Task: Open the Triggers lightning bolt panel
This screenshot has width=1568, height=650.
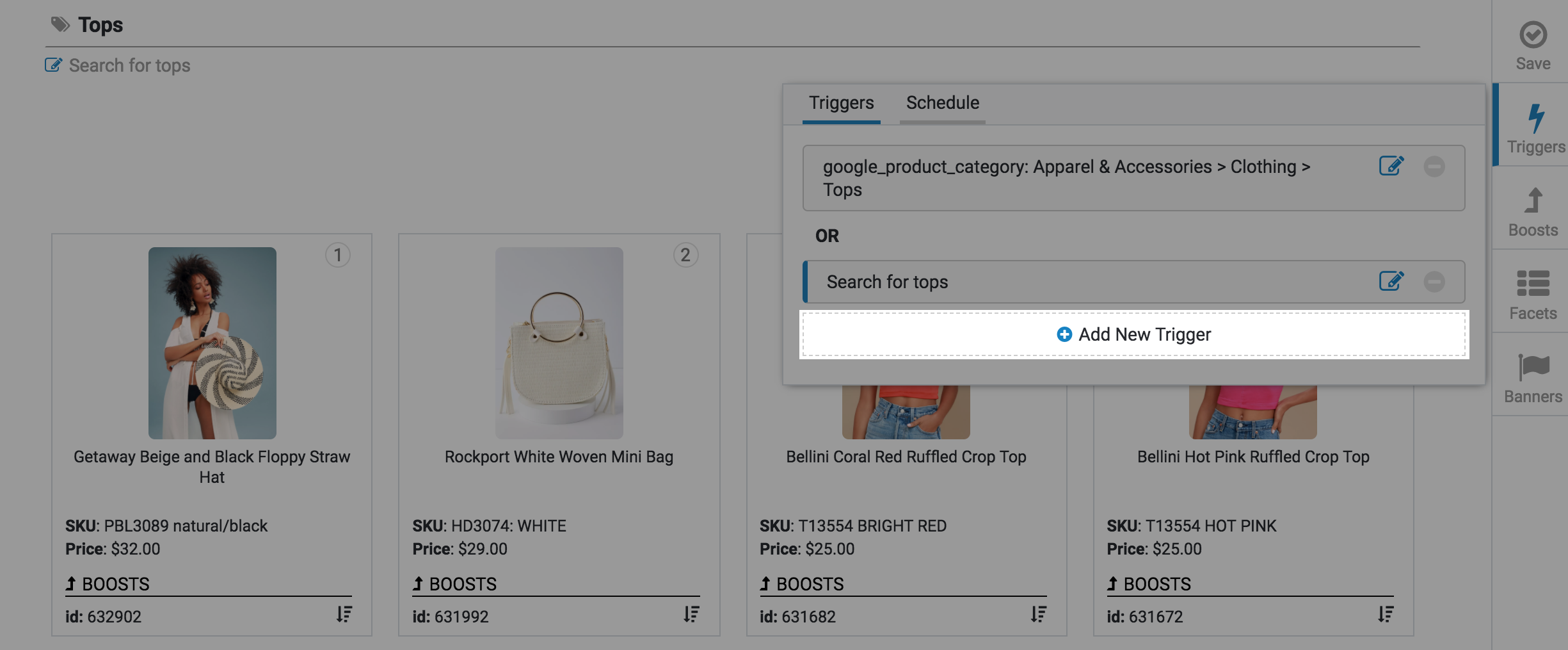Action: (1535, 120)
